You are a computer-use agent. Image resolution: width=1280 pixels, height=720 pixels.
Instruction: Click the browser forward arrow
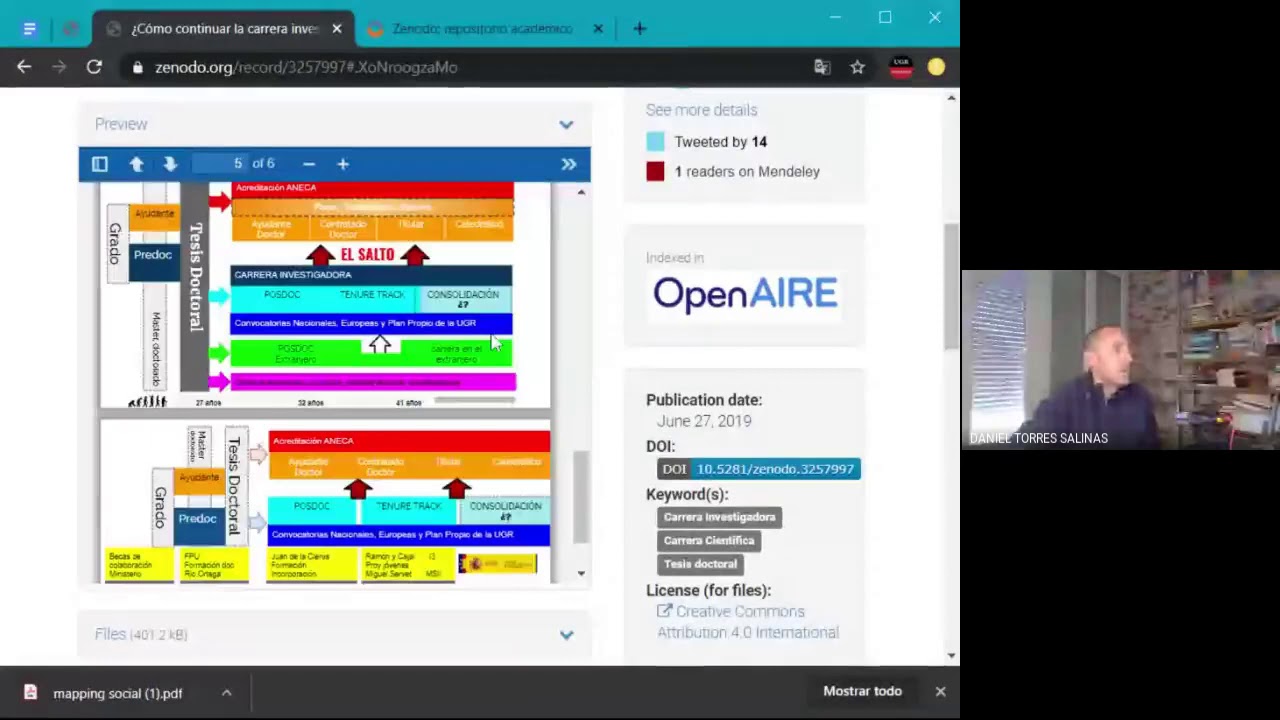(59, 67)
